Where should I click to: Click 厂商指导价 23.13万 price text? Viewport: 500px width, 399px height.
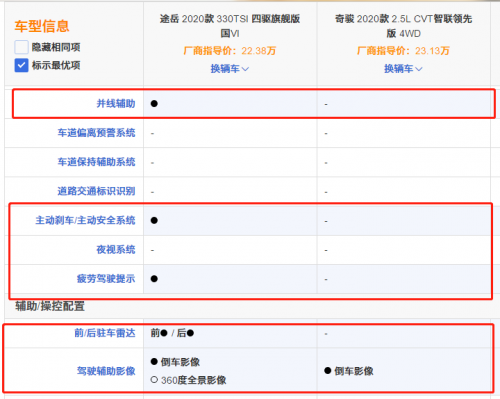(403, 51)
